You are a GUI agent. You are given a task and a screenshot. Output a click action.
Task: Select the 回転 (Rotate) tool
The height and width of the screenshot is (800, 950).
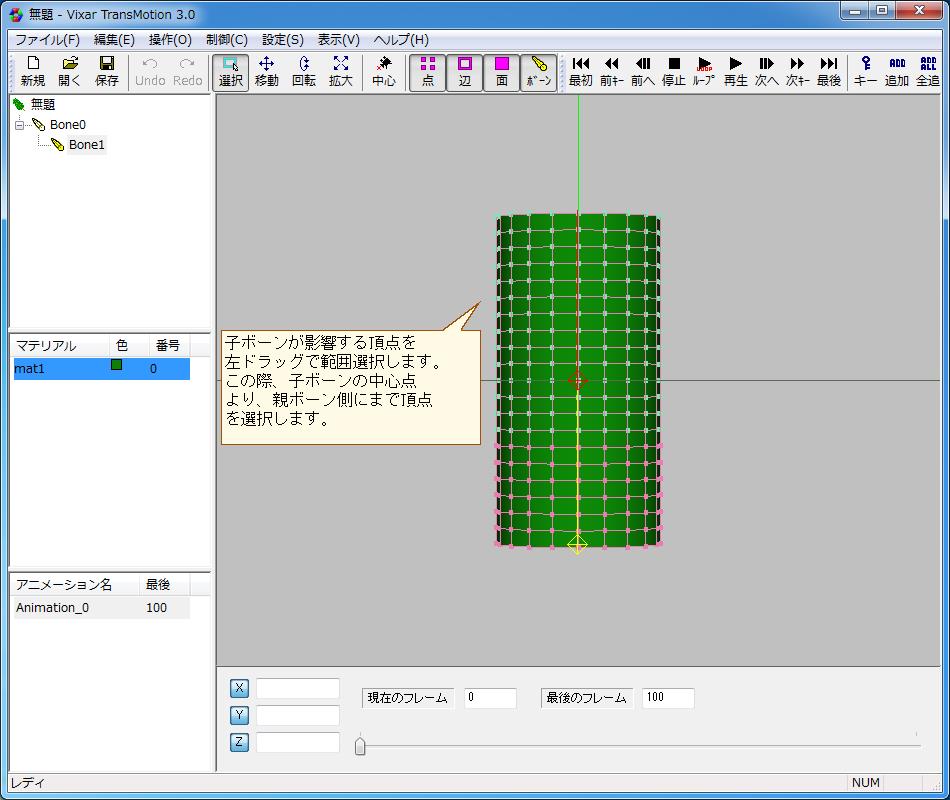[x=304, y=71]
